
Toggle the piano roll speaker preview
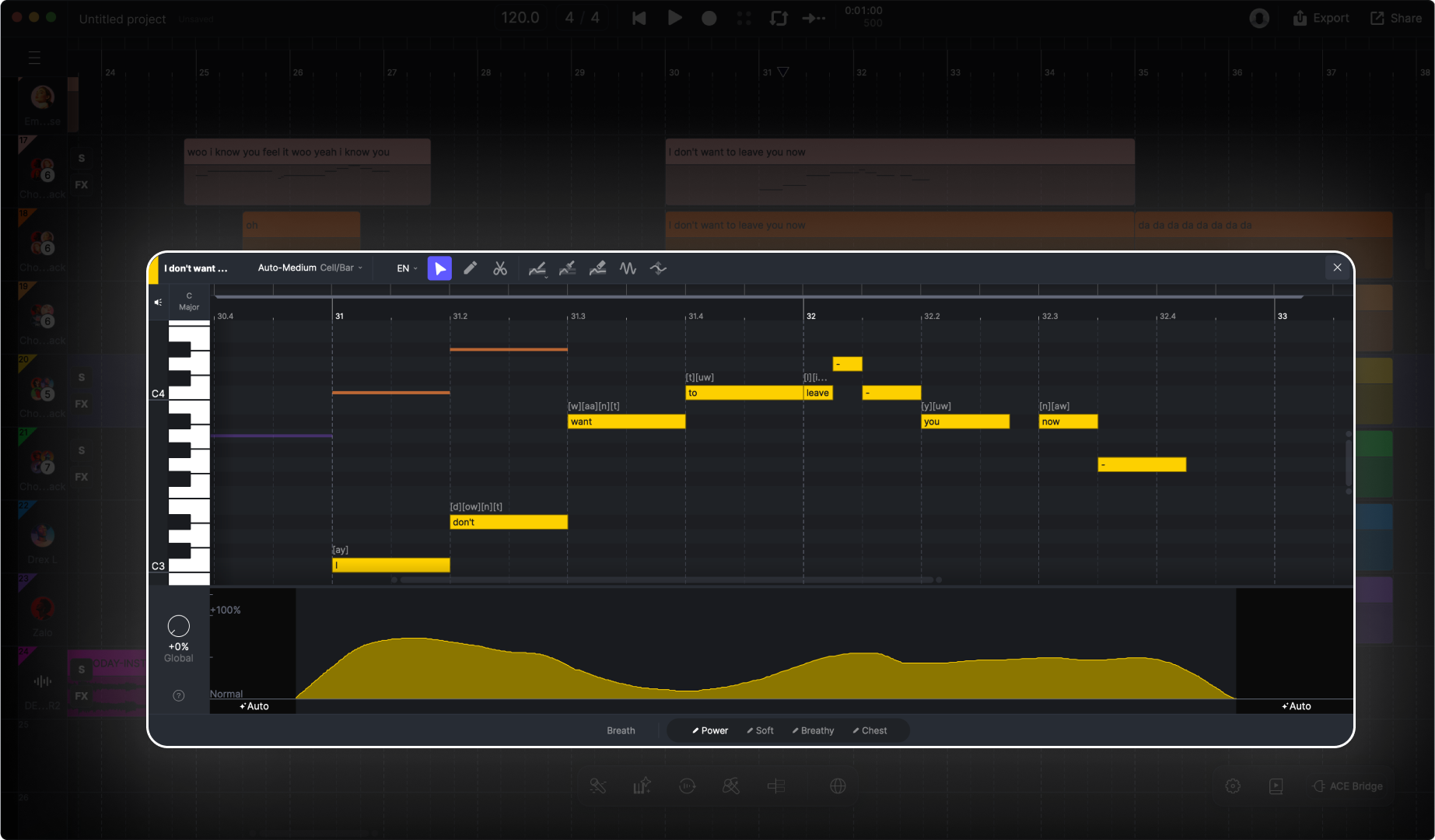(158, 302)
